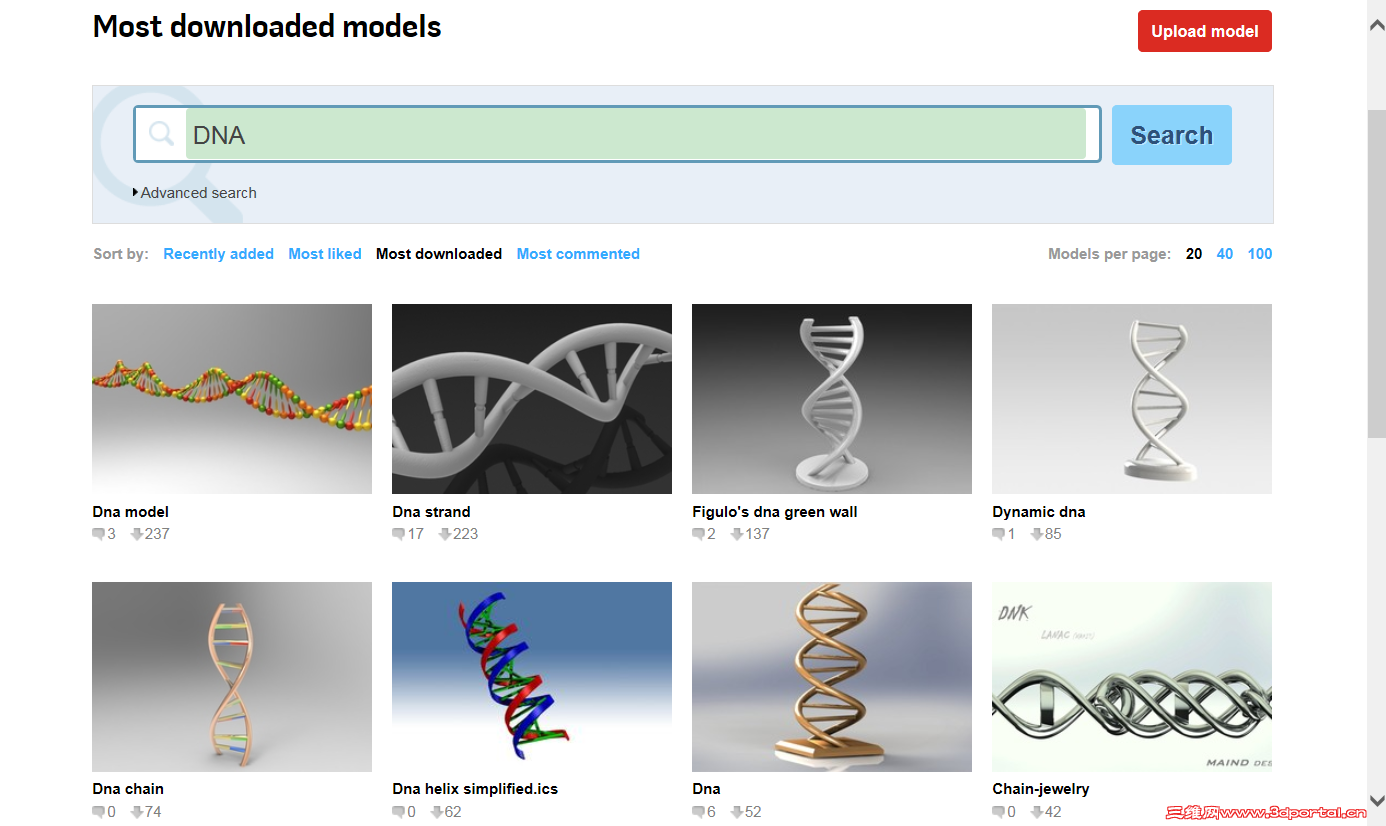The width and height of the screenshot is (1386, 826).
Task: Click download icon under Dynamic dna
Action: [x=1037, y=534]
